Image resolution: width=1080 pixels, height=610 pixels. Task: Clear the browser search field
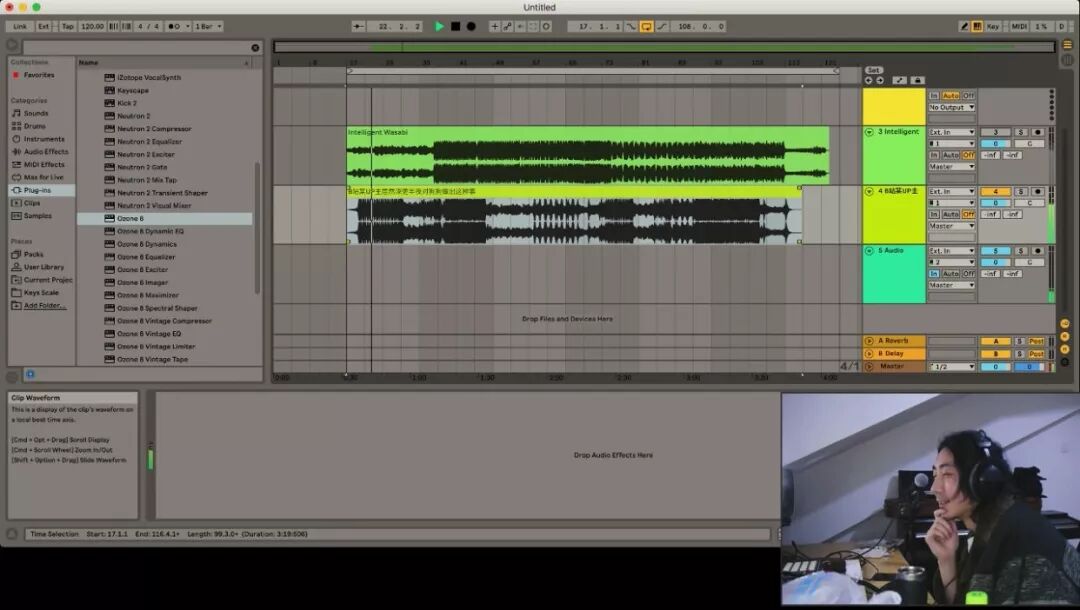click(256, 48)
